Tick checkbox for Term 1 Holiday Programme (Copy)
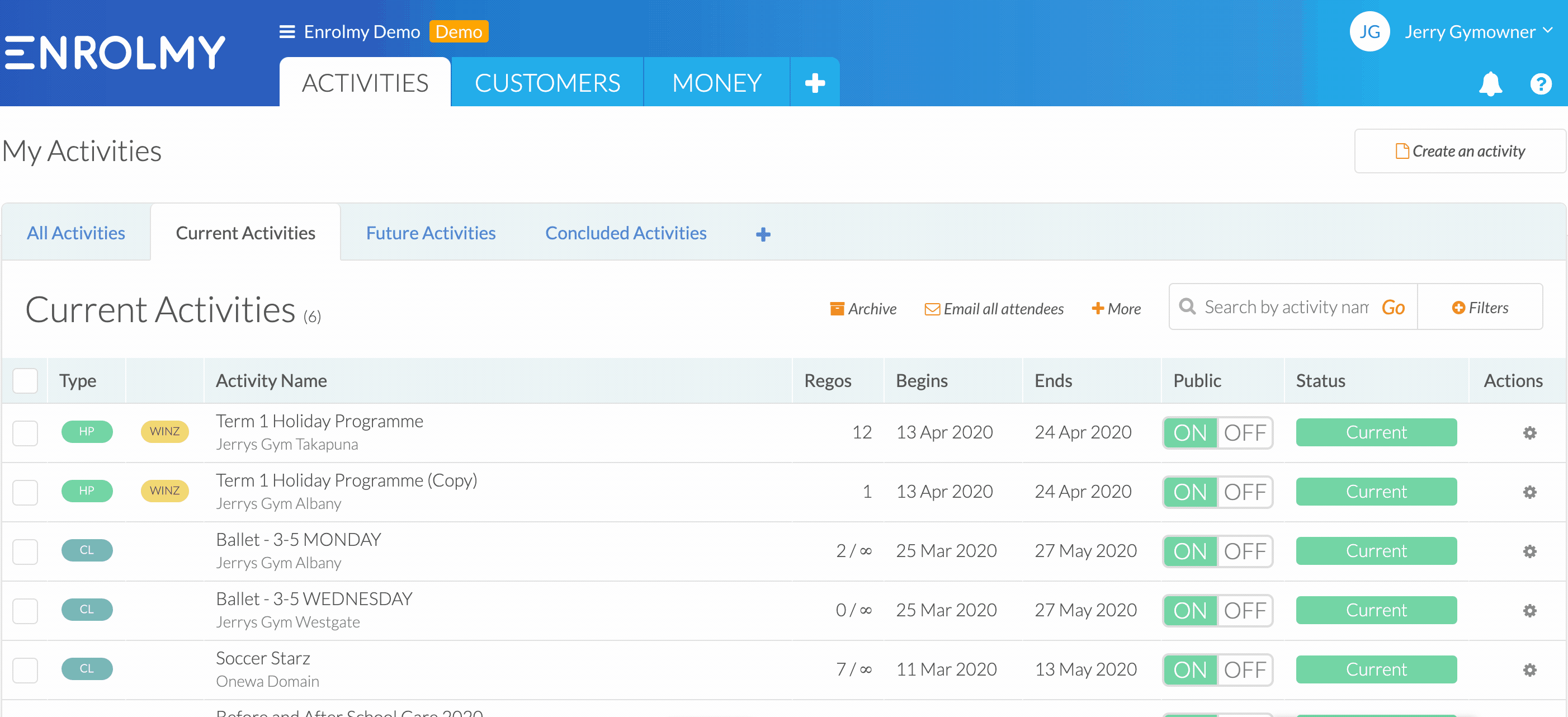1568x717 pixels. tap(25, 492)
